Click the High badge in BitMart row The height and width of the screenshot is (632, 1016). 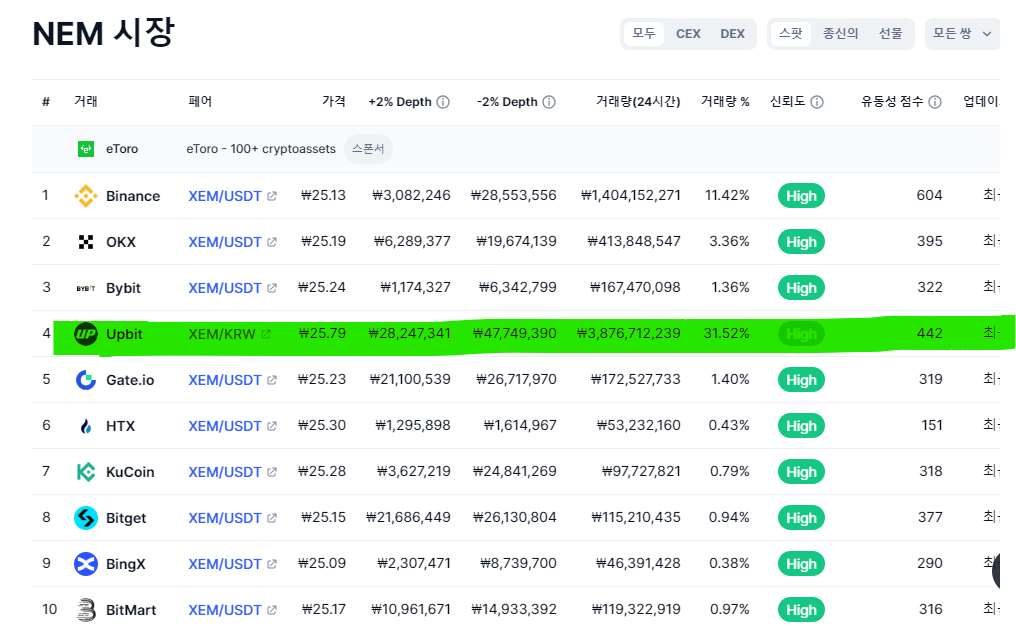(801, 610)
